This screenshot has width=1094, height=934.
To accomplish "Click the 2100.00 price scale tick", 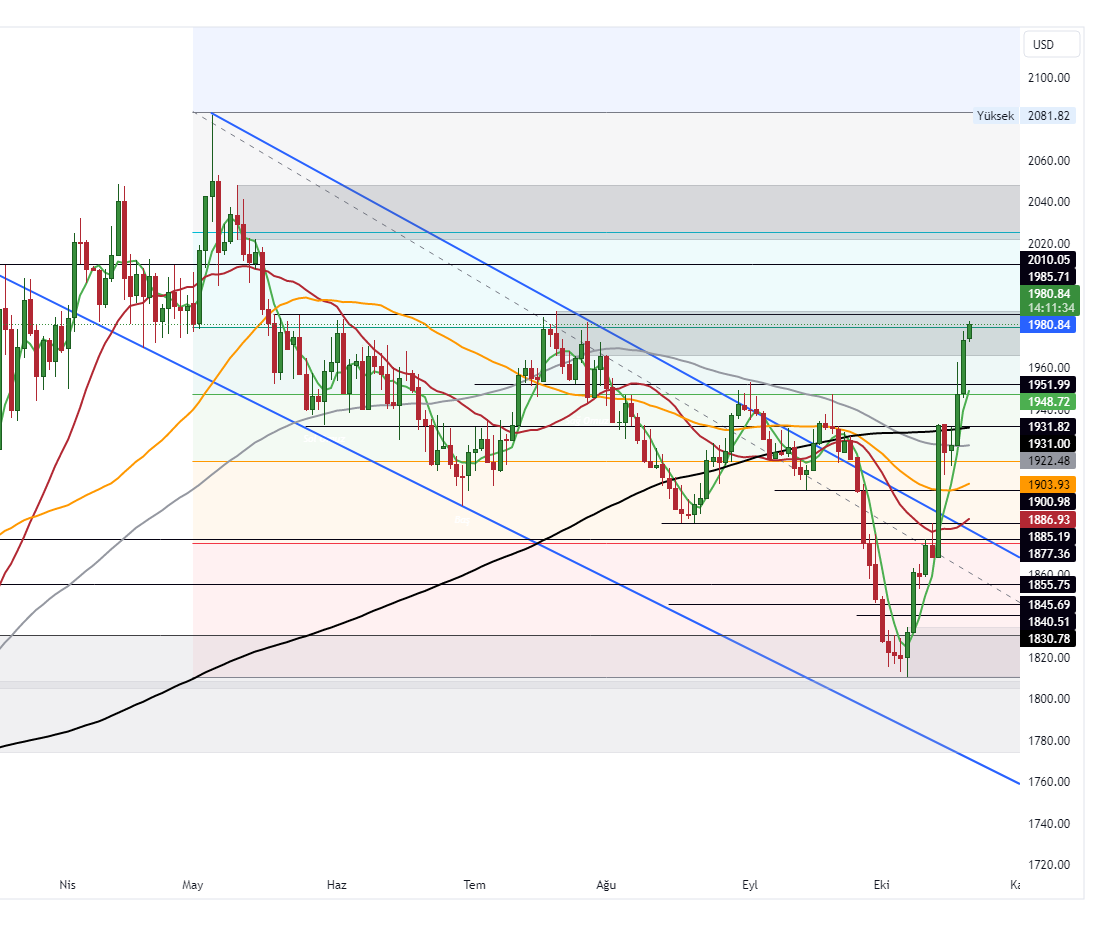I will (1049, 78).
